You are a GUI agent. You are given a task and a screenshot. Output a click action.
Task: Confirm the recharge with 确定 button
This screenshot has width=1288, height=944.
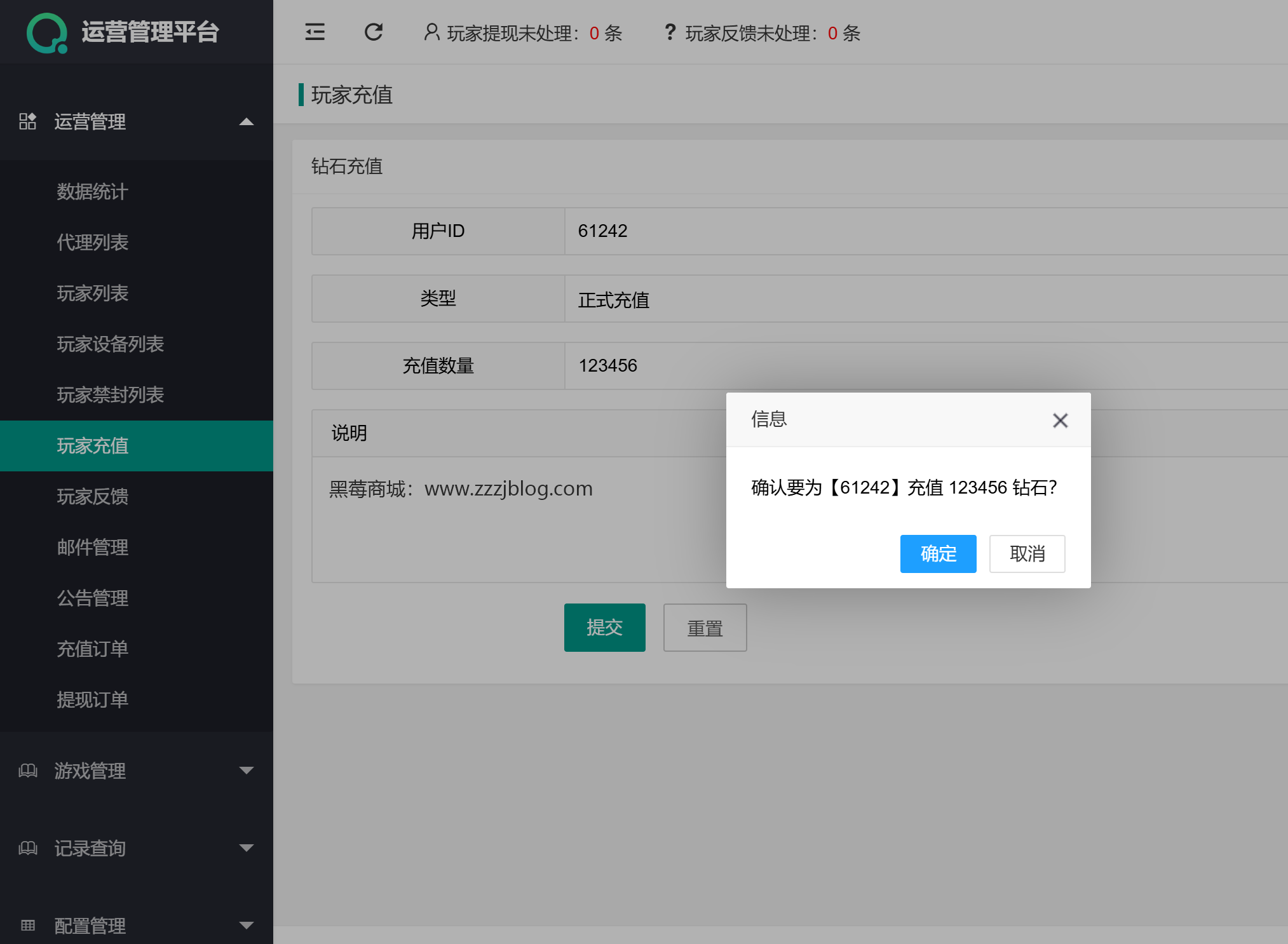click(938, 554)
